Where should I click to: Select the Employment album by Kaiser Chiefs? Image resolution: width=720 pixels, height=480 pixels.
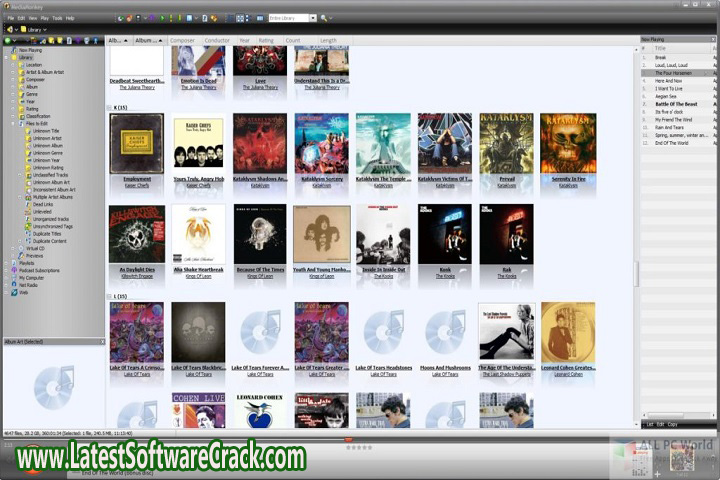136,145
